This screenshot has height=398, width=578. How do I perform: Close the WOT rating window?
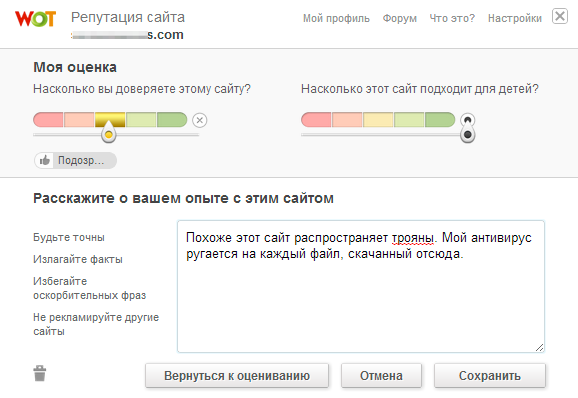pyautogui.click(x=560, y=16)
